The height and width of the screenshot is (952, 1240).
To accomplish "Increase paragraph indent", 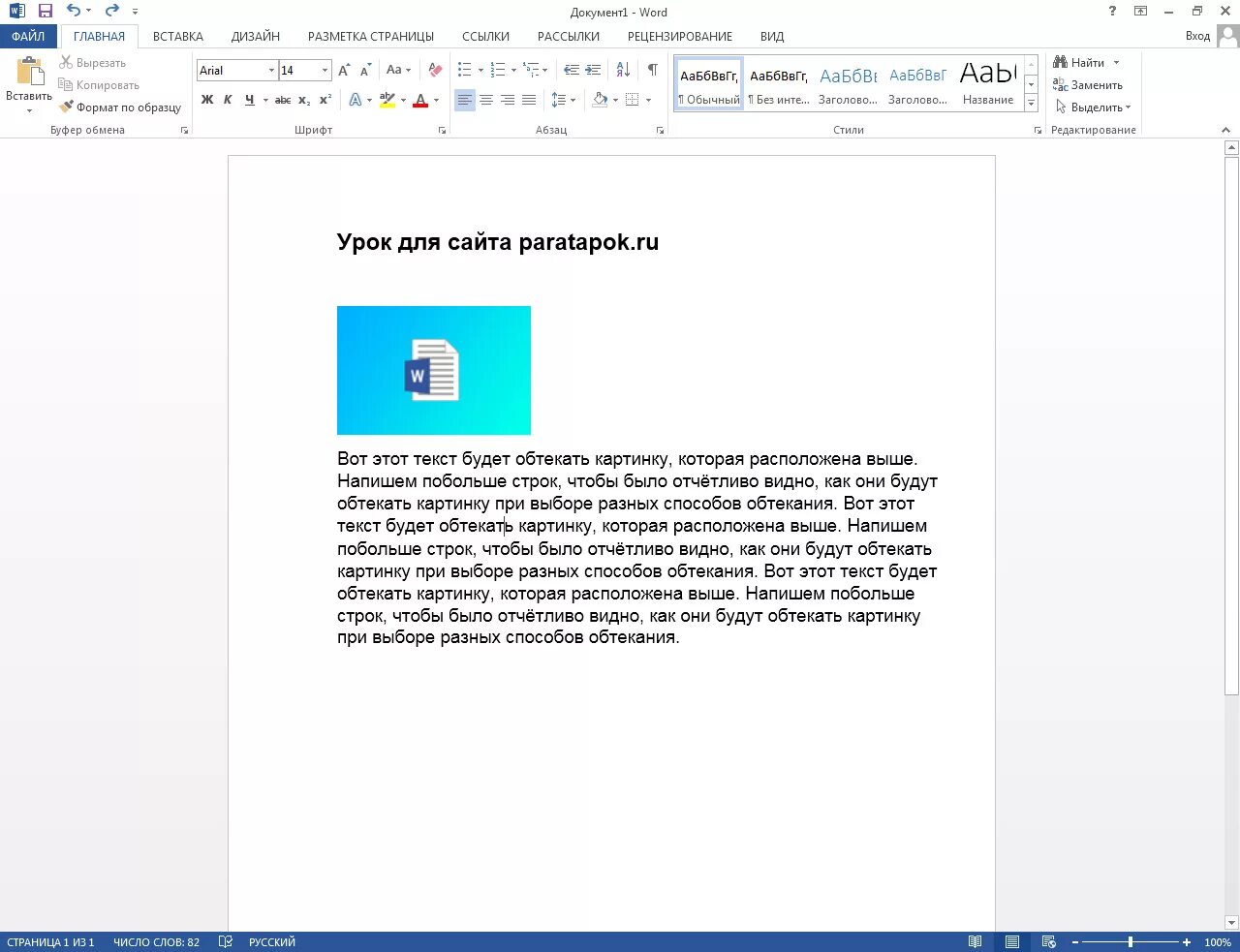I will click(x=593, y=70).
